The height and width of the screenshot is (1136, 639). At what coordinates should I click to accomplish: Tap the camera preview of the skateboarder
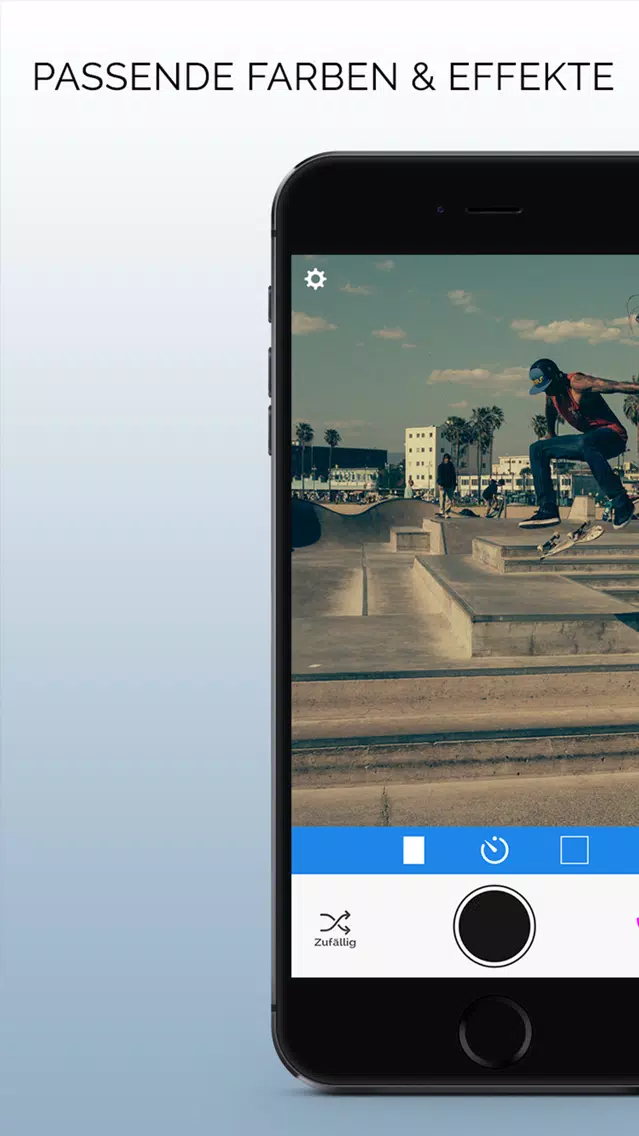pos(465,540)
